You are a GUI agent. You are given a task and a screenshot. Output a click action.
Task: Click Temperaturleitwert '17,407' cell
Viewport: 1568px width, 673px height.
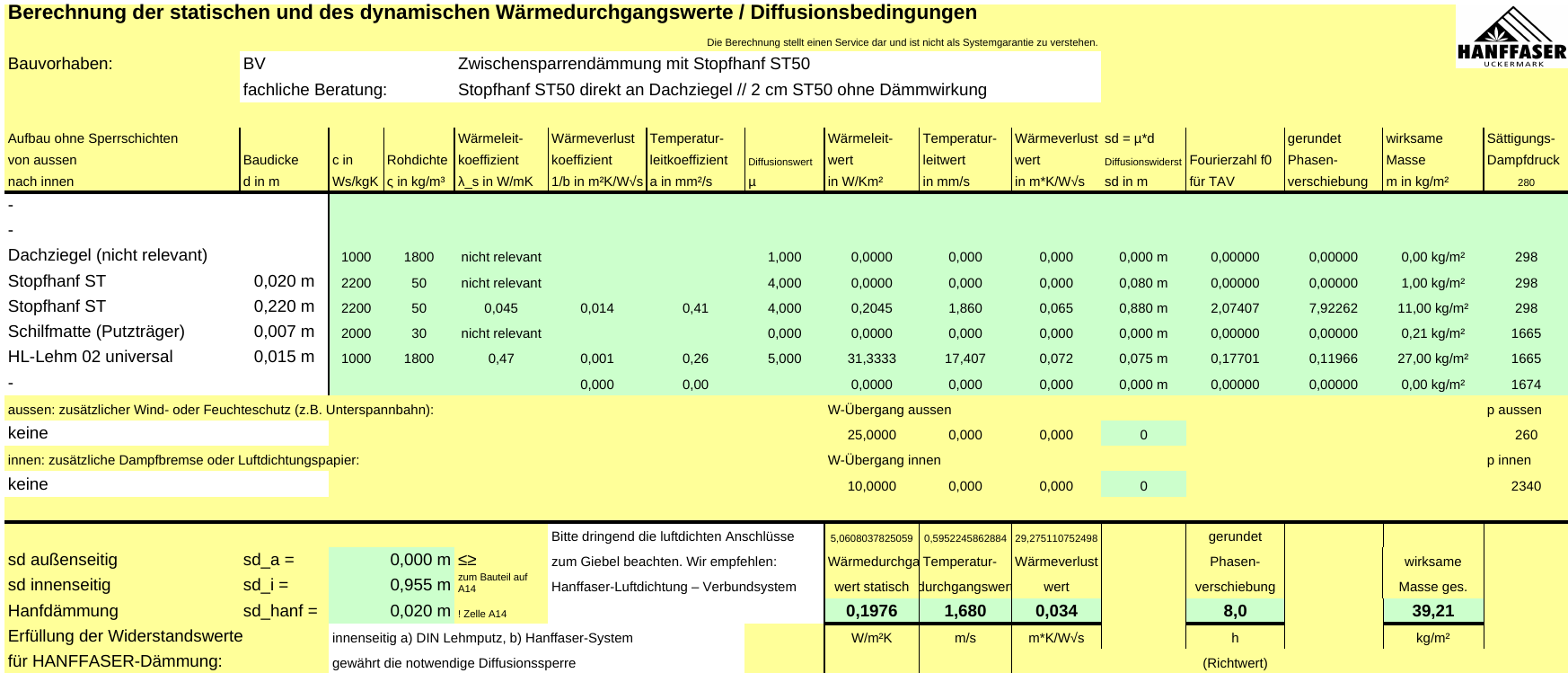click(965, 359)
